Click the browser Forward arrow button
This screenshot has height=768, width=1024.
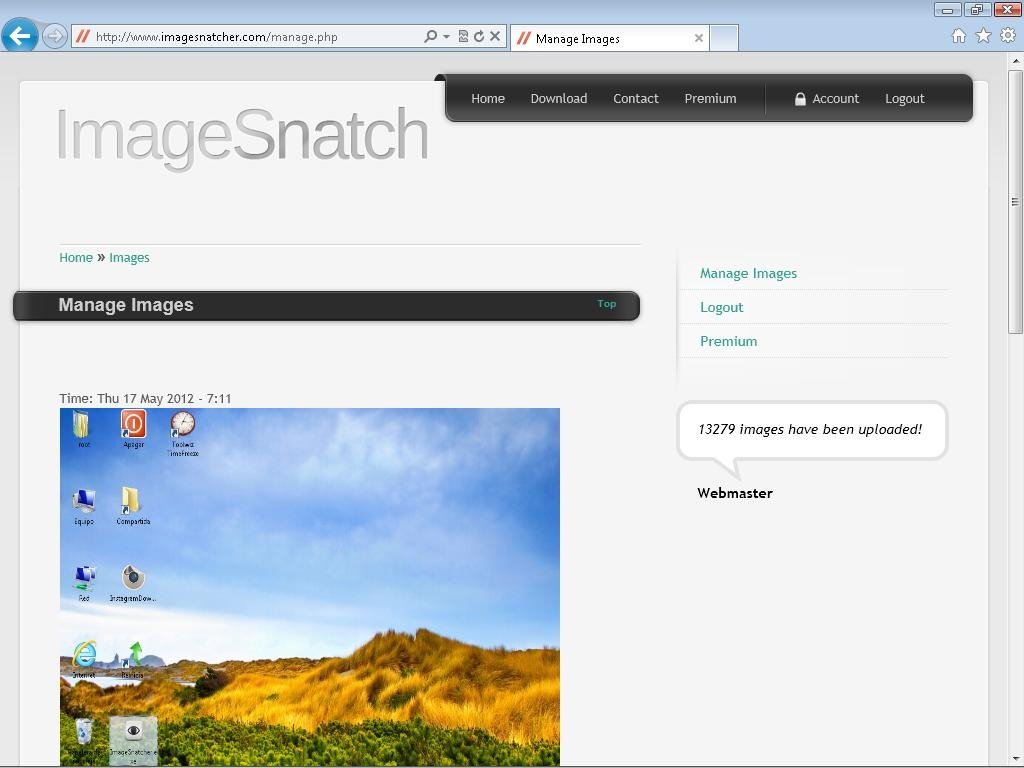coord(55,36)
